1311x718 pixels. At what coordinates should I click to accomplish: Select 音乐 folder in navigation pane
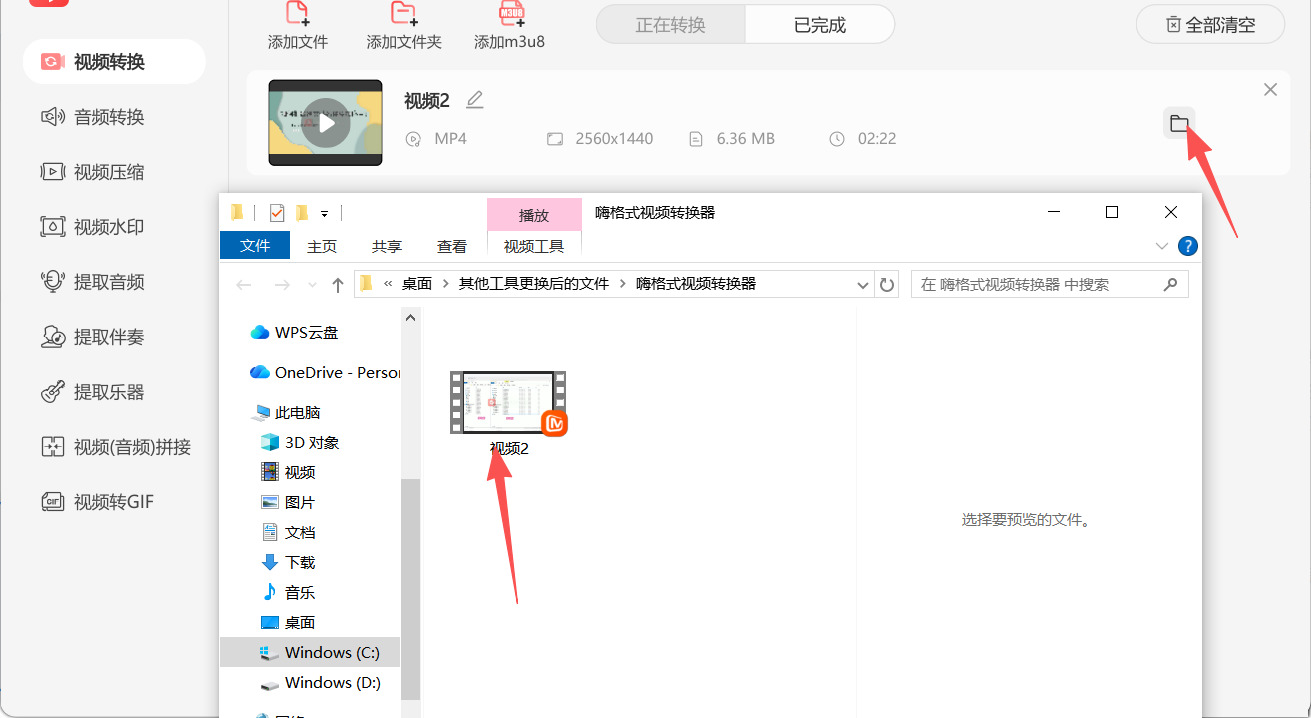point(288,592)
